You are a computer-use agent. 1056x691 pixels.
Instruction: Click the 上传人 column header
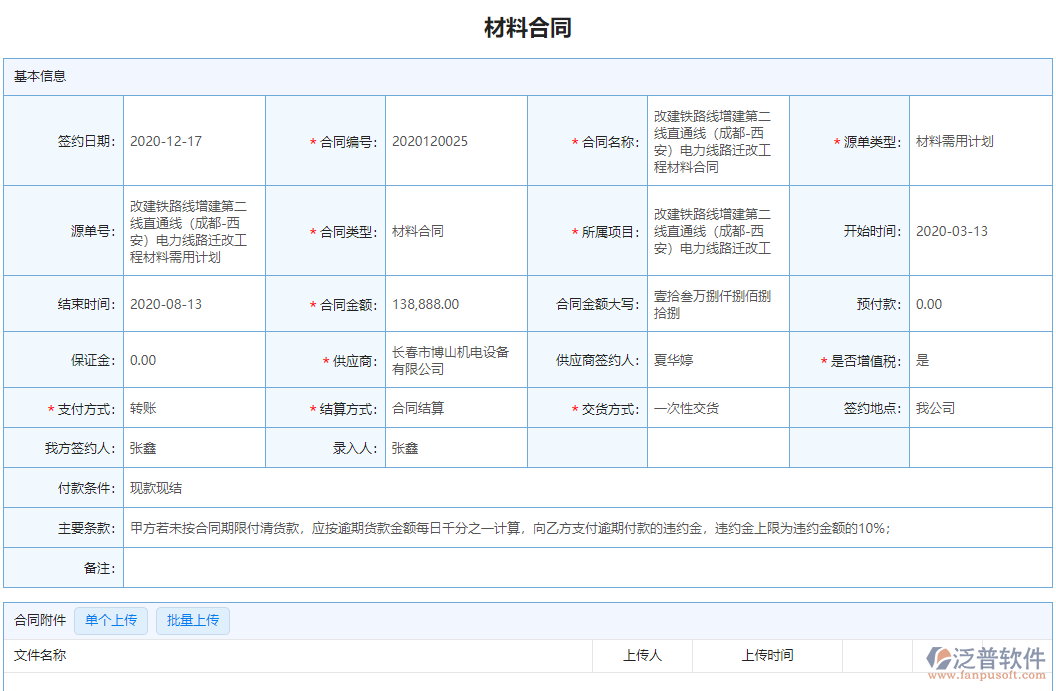pos(644,656)
